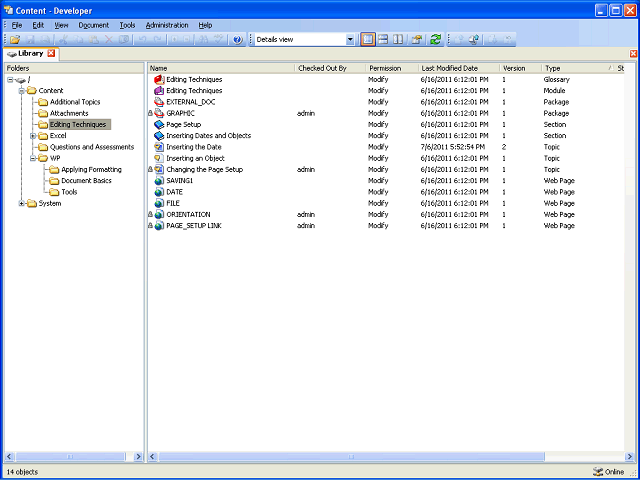Screen dimensions: 640x480
Task: Open the File menu
Action: pyautogui.click(x=17, y=25)
